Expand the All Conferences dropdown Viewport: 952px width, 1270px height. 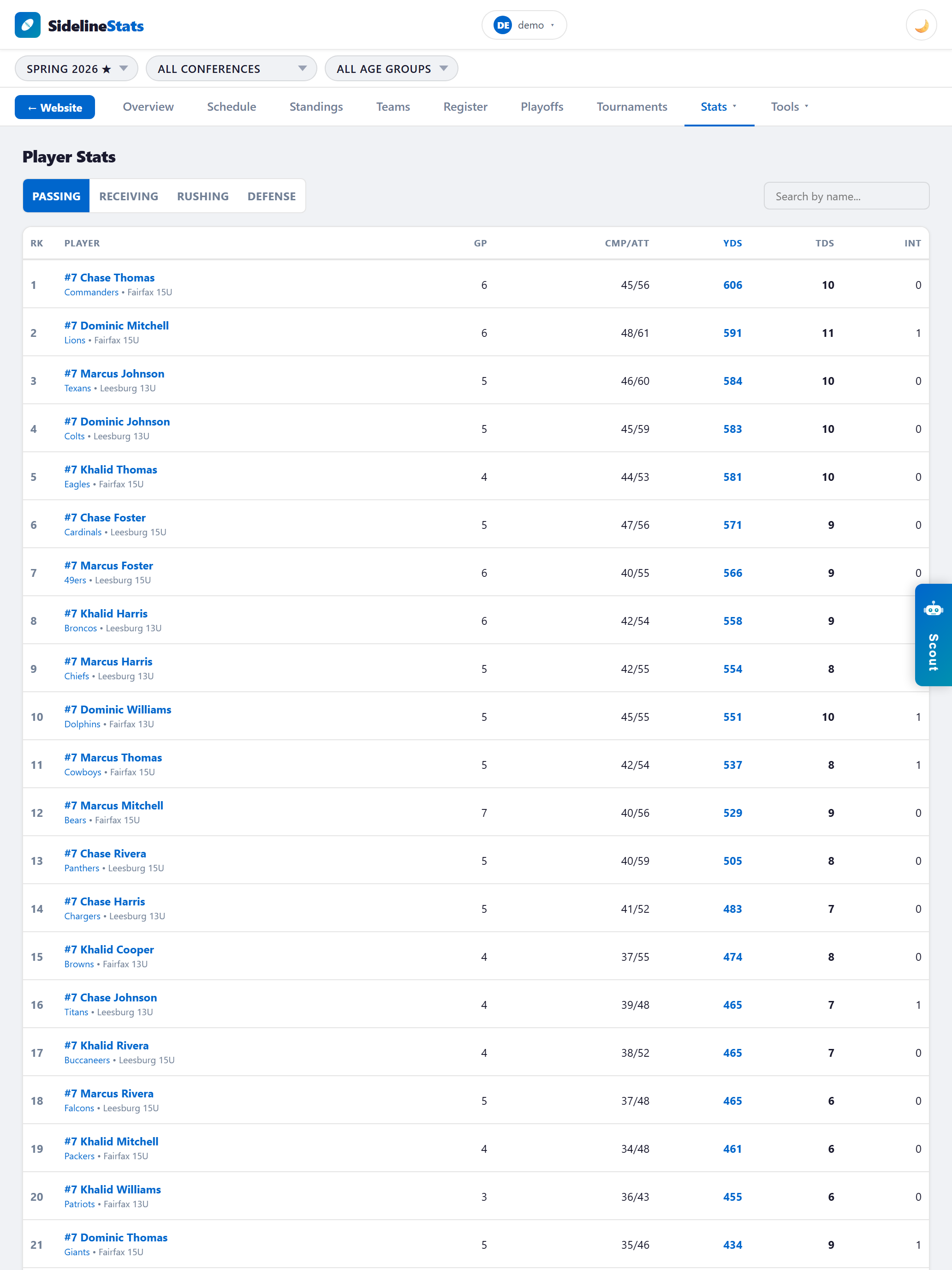(x=231, y=69)
